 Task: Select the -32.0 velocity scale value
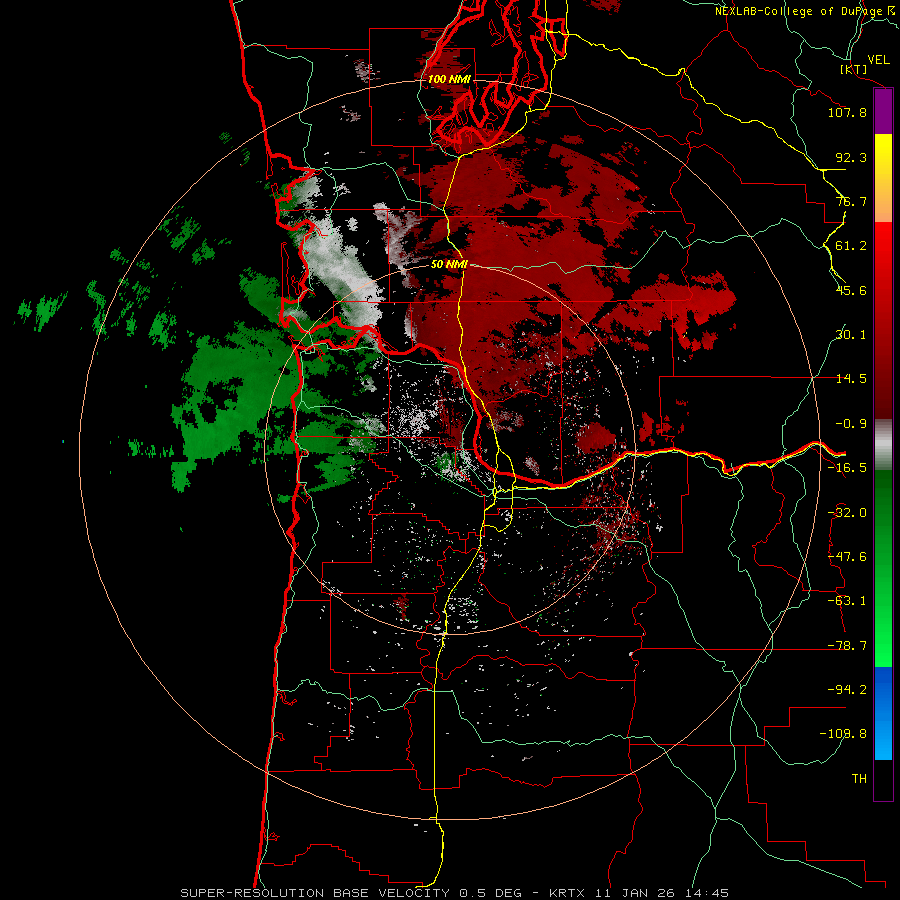click(847, 513)
